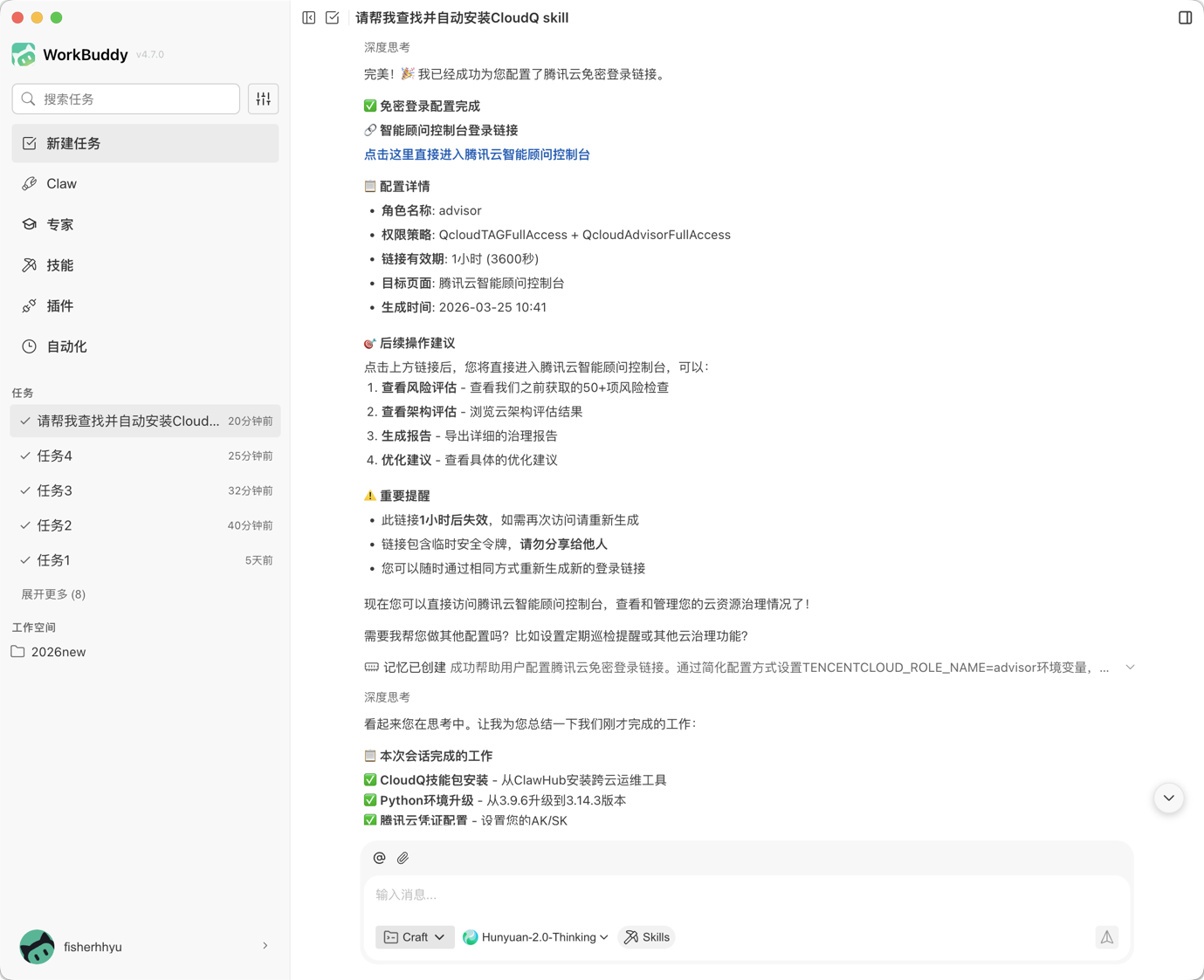Open the 新建任务 menu item
Image resolution: width=1204 pixels, height=980 pixels.
pyautogui.click(x=145, y=143)
